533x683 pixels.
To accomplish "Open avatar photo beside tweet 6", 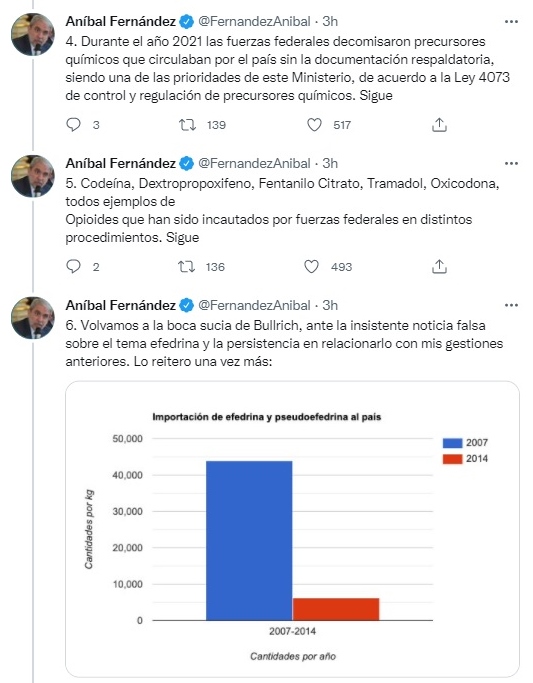I will (x=33, y=318).
